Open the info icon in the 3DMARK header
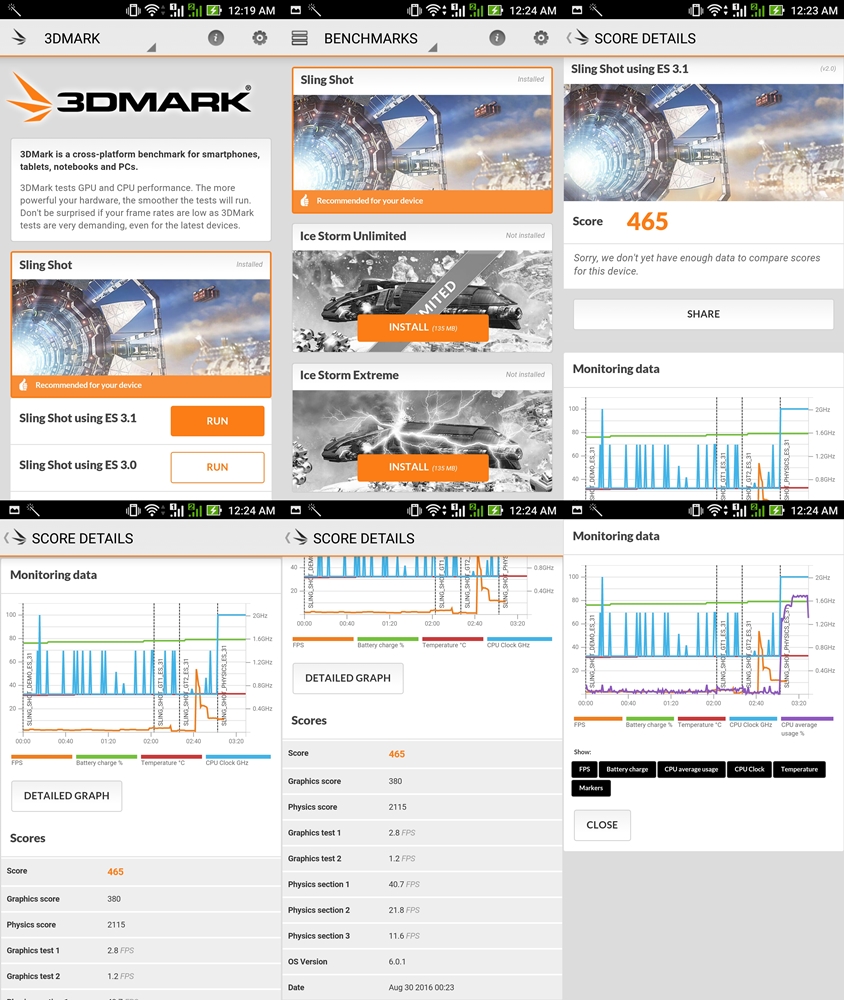844x1000 pixels. (x=215, y=38)
